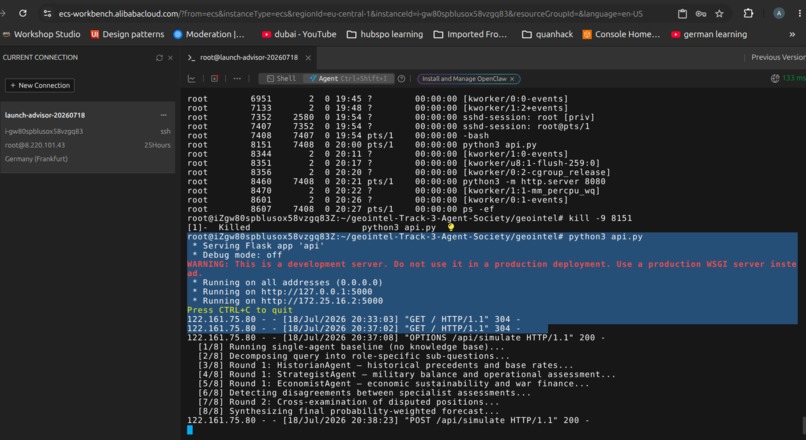Click 'i-gw80spblusox58vzgq83' instance ID text
Screen dimensions: 806x440
coord(44,131)
